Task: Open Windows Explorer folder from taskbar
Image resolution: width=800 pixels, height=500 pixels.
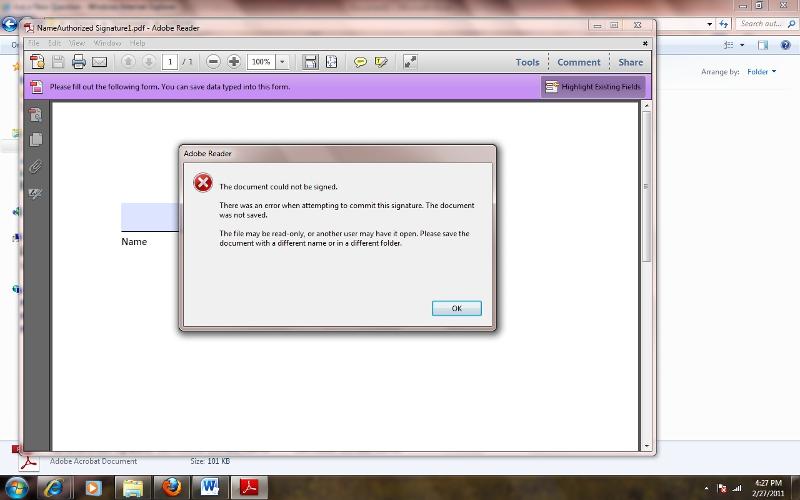Action: pos(132,487)
